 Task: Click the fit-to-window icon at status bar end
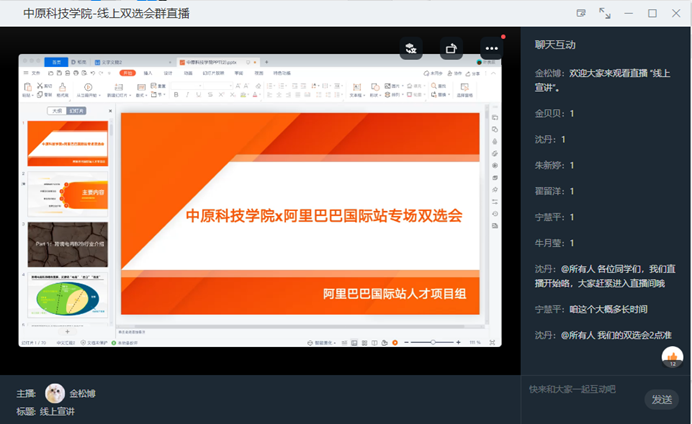click(x=492, y=343)
